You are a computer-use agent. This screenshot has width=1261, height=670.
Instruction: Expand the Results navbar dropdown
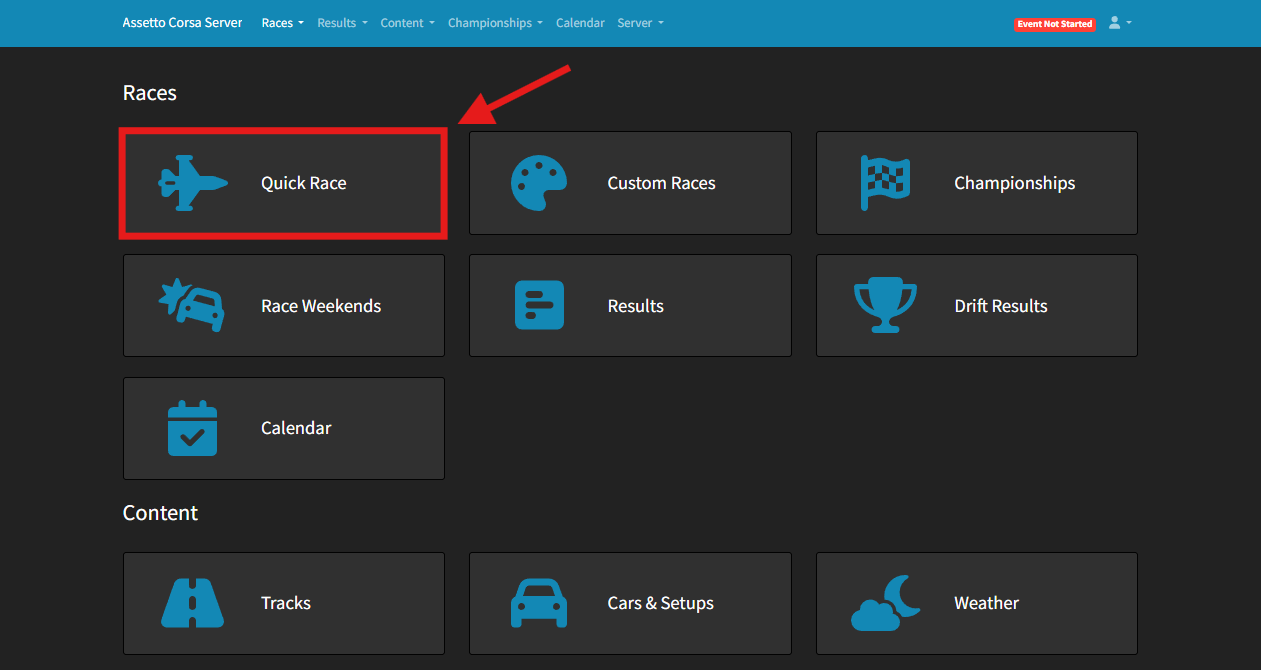pyautogui.click(x=342, y=22)
